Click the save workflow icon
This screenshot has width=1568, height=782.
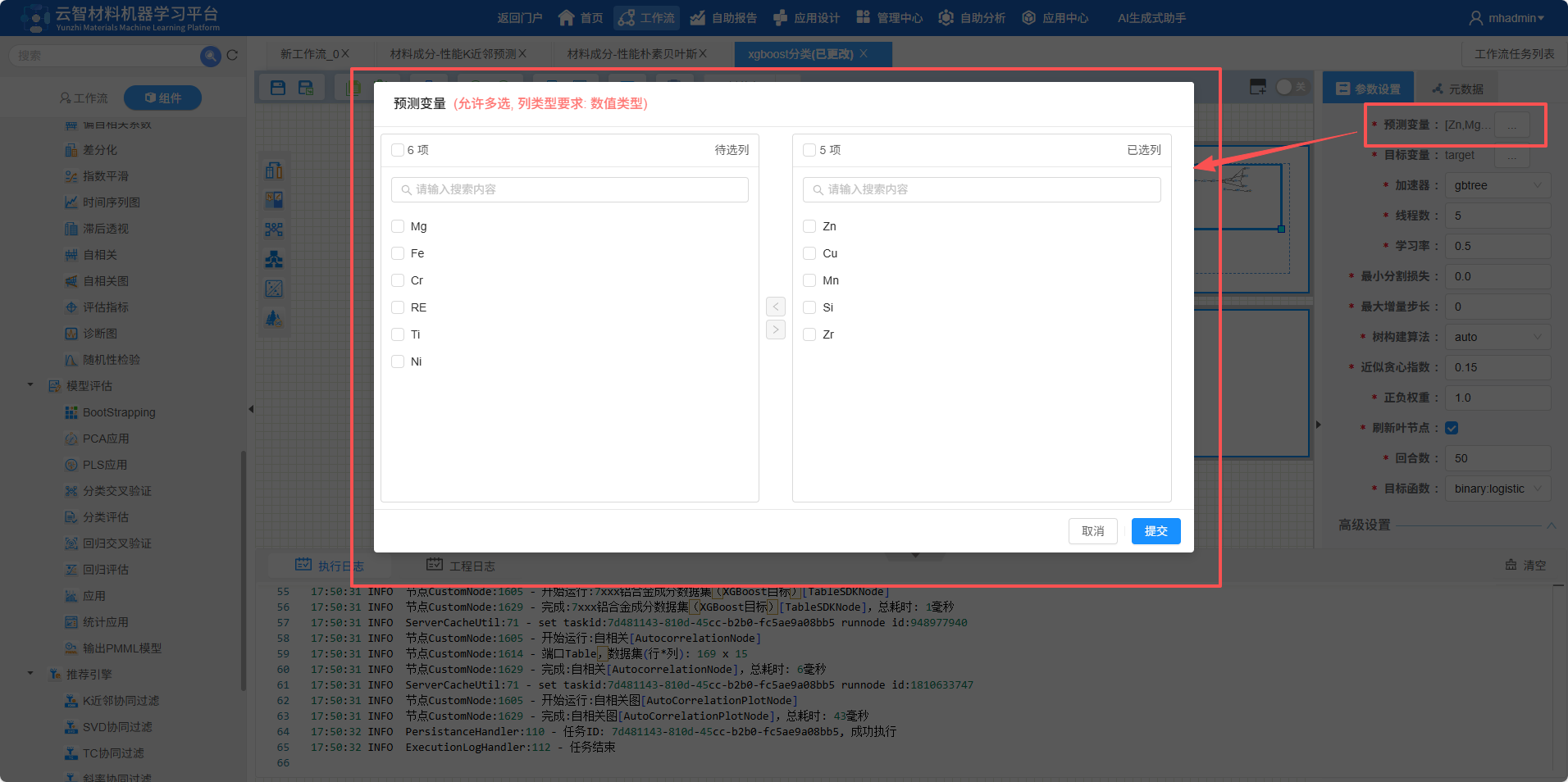coord(277,86)
